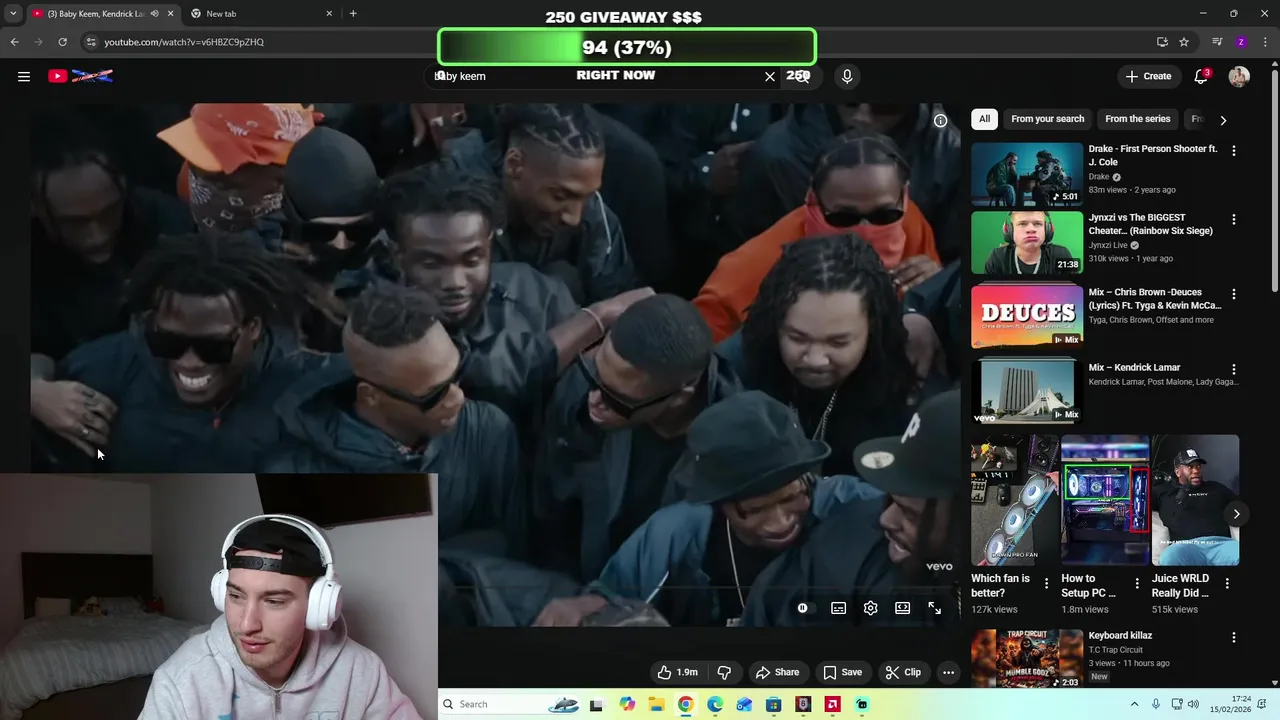Save the video to a playlist
The image size is (1280, 720).
[x=842, y=672]
